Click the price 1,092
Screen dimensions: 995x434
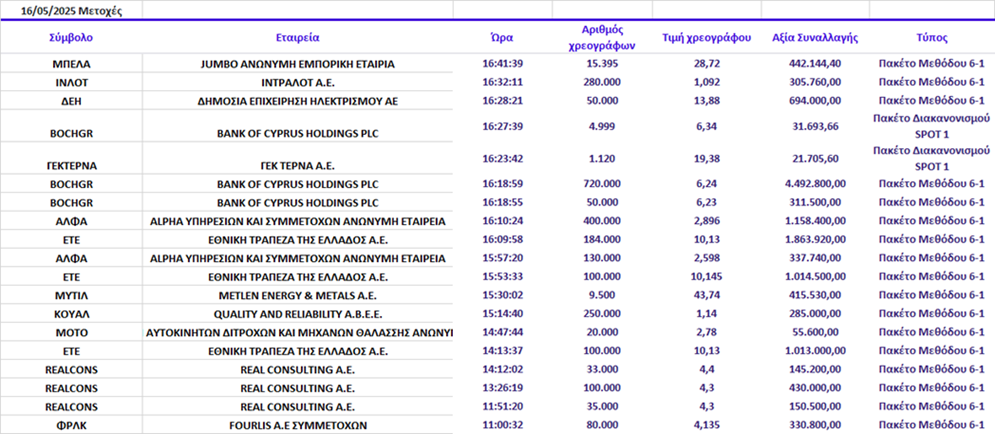(x=706, y=82)
